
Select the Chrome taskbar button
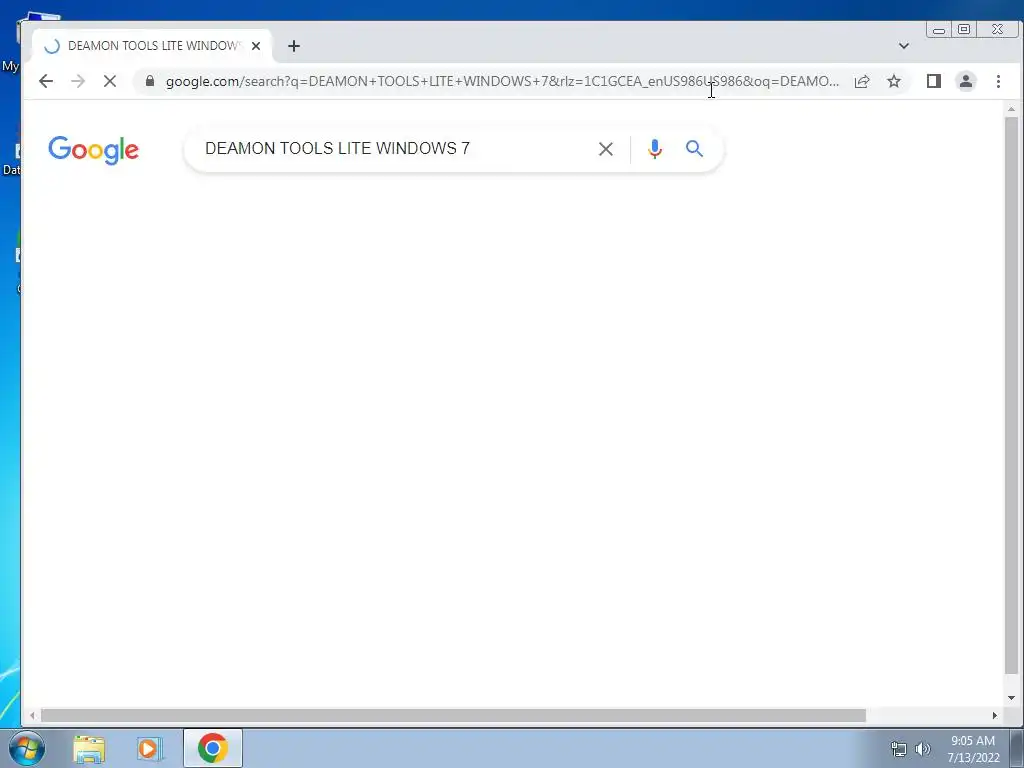(213, 748)
